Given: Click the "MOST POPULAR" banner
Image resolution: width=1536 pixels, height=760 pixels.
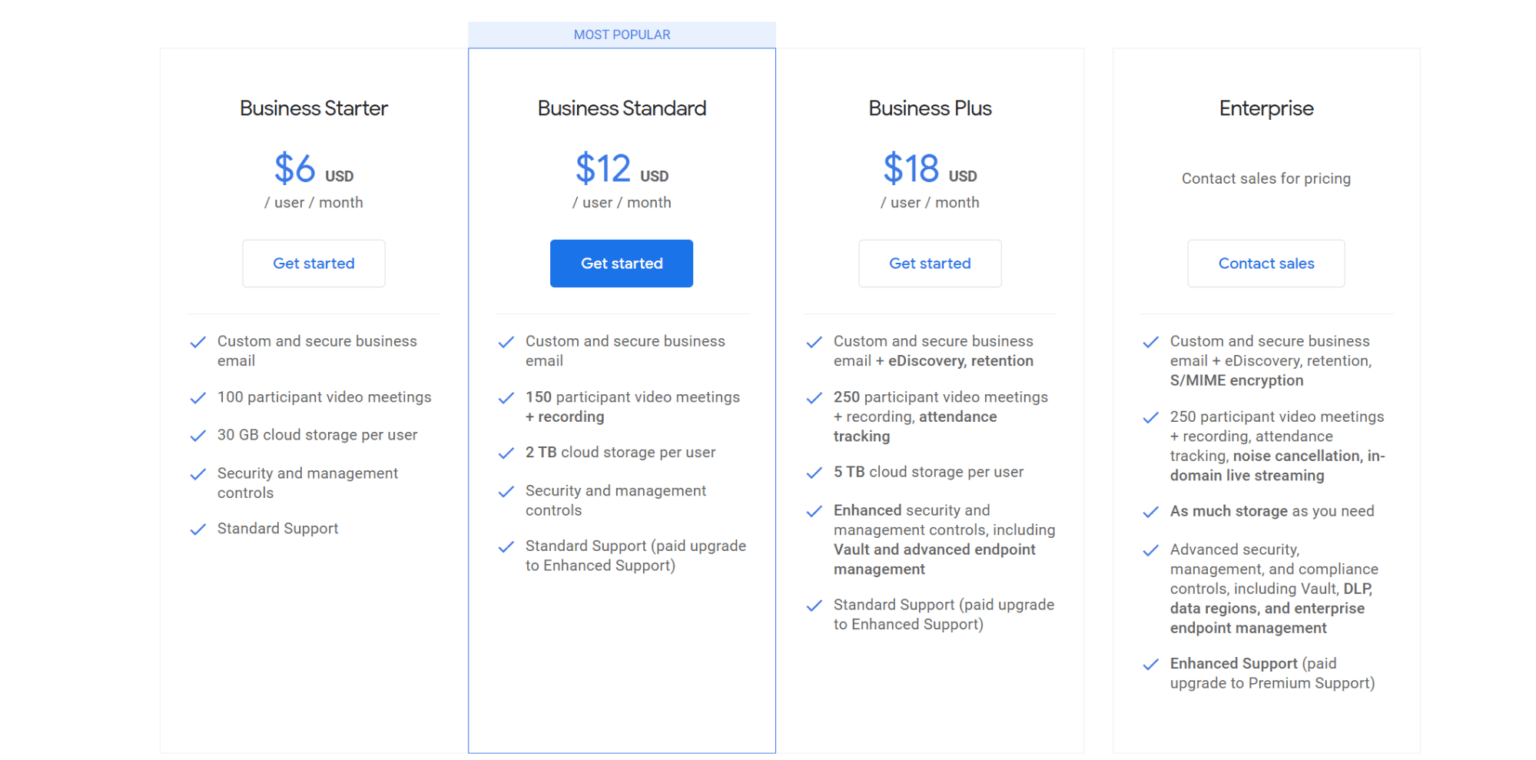Looking at the screenshot, I should [621, 34].
